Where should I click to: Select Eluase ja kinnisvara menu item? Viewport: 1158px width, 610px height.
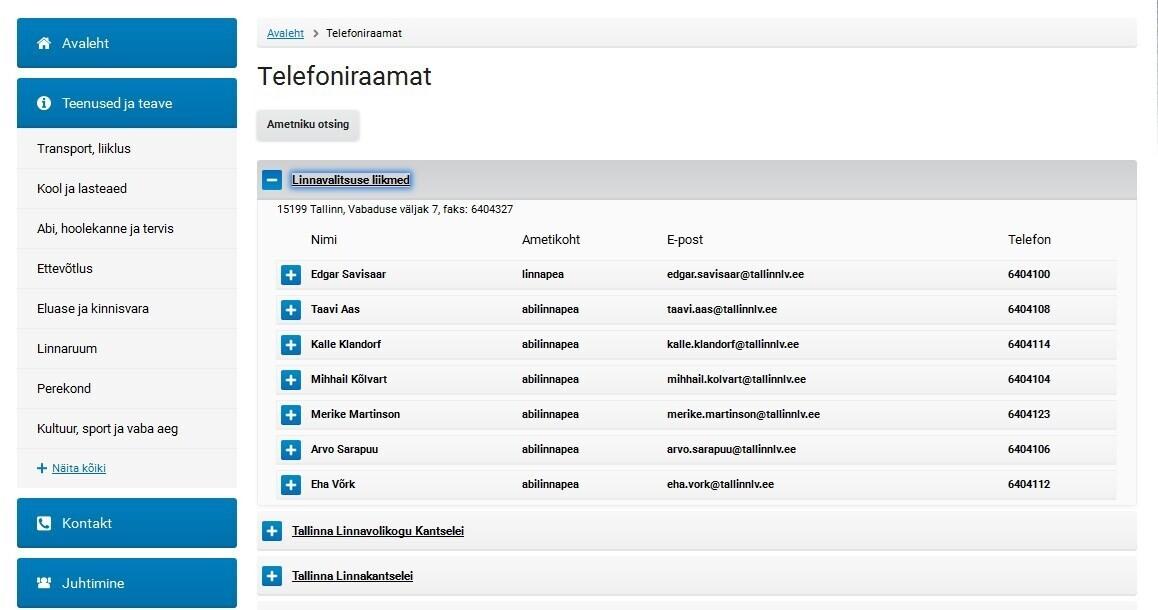(x=127, y=308)
